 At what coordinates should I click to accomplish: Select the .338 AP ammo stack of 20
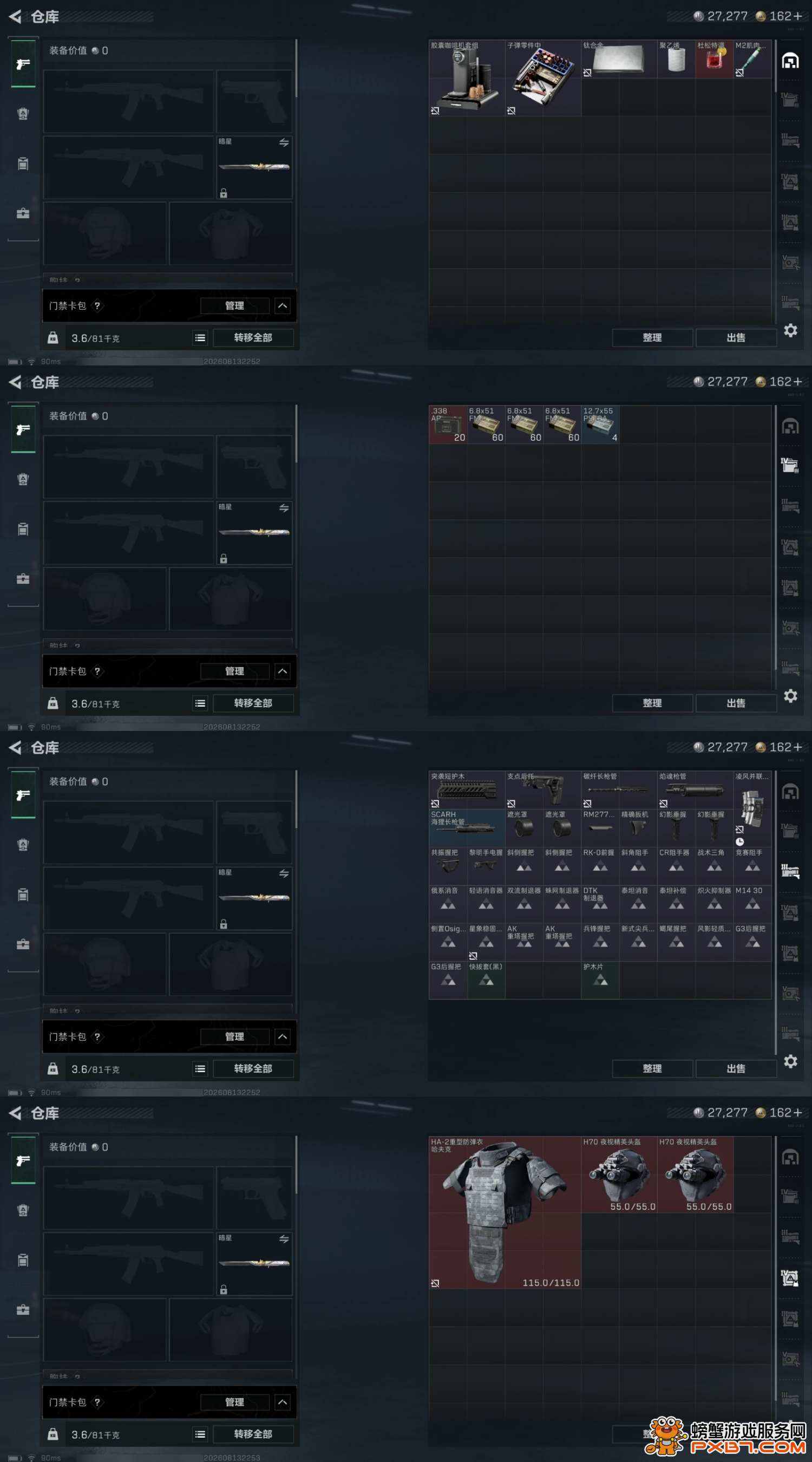pyautogui.click(x=448, y=425)
